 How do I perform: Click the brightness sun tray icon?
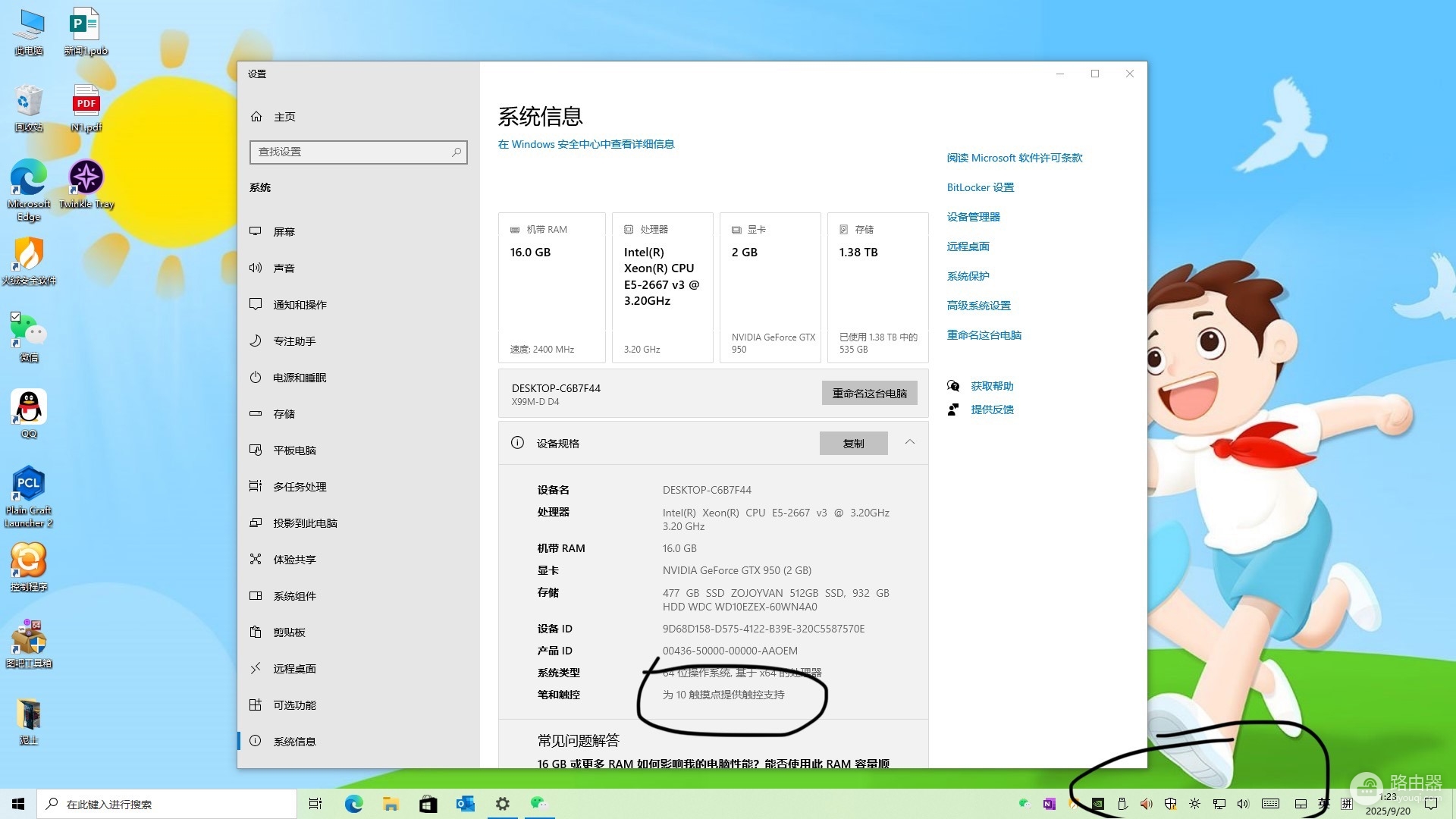[1194, 804]
